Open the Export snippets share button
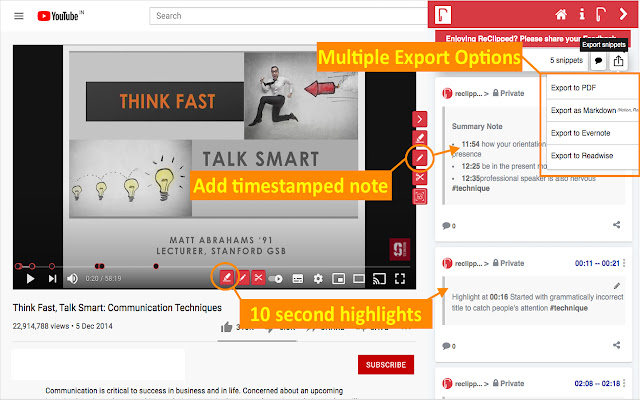Viewport: 640px width, 400px height. pos(618,61)
